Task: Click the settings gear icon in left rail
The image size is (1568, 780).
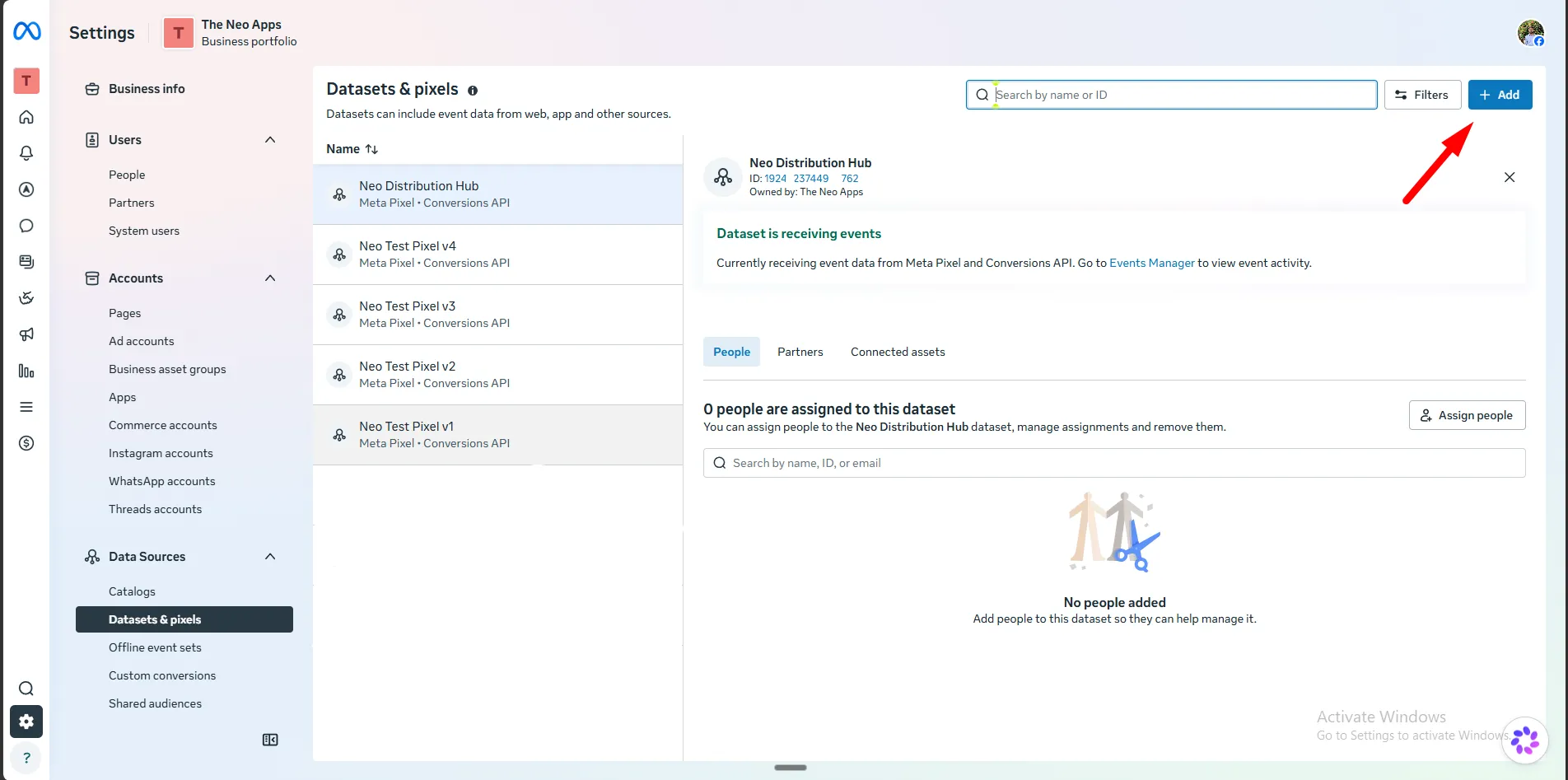Action: coord(26,722)
